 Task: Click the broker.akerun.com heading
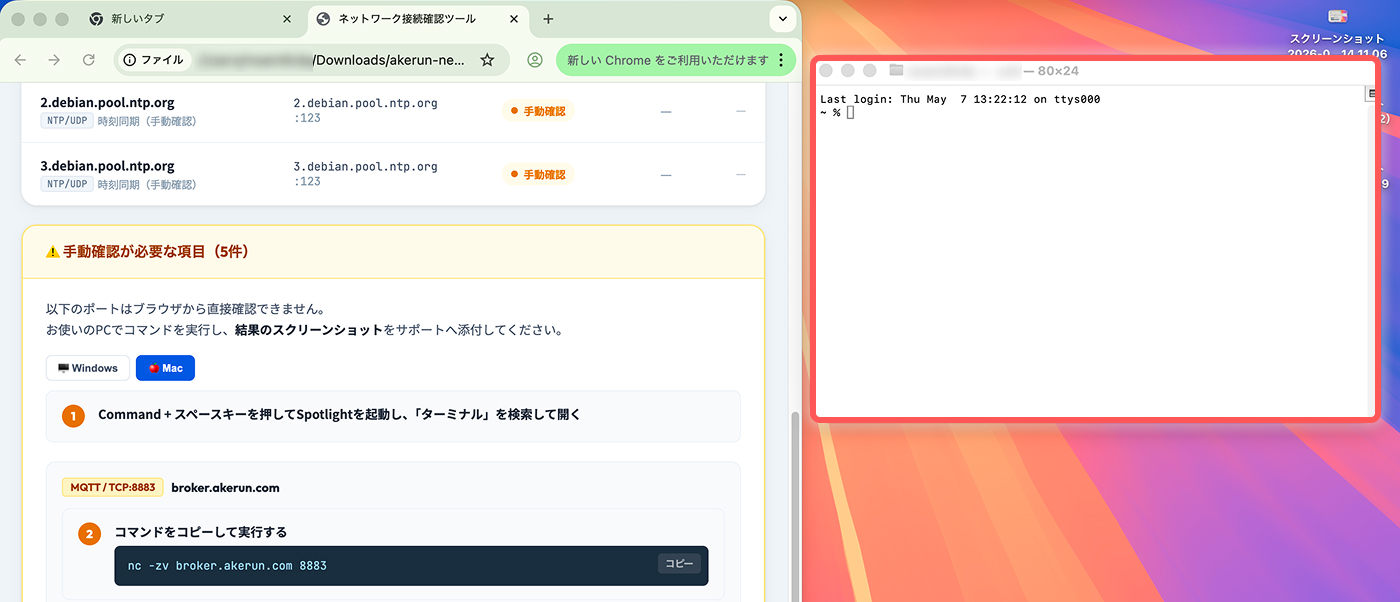point(225,487)
